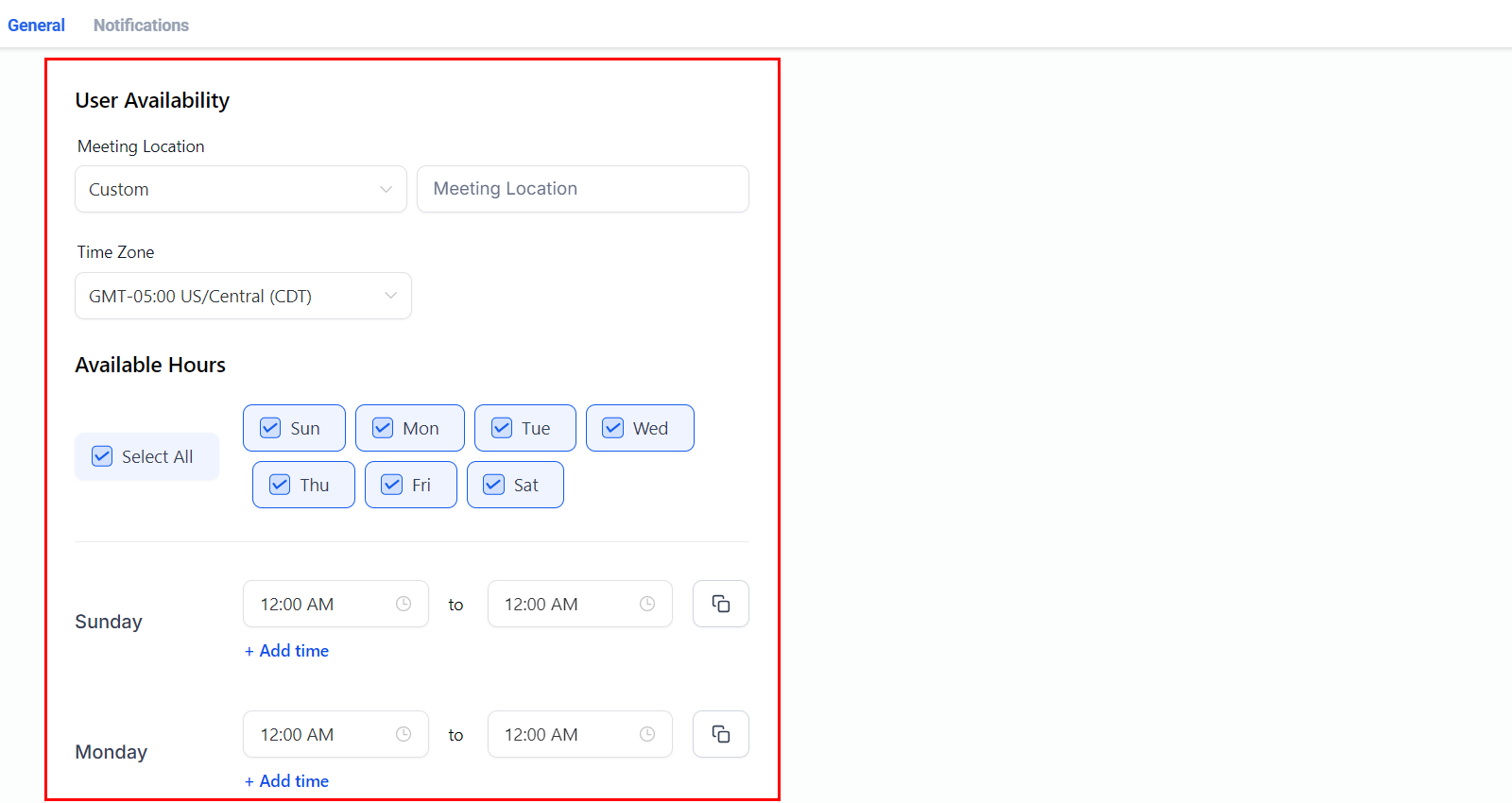Viewport: 1512px width, 803px height.
Task: Open Sunday start time picker field
Action: (x=321, y=604)
